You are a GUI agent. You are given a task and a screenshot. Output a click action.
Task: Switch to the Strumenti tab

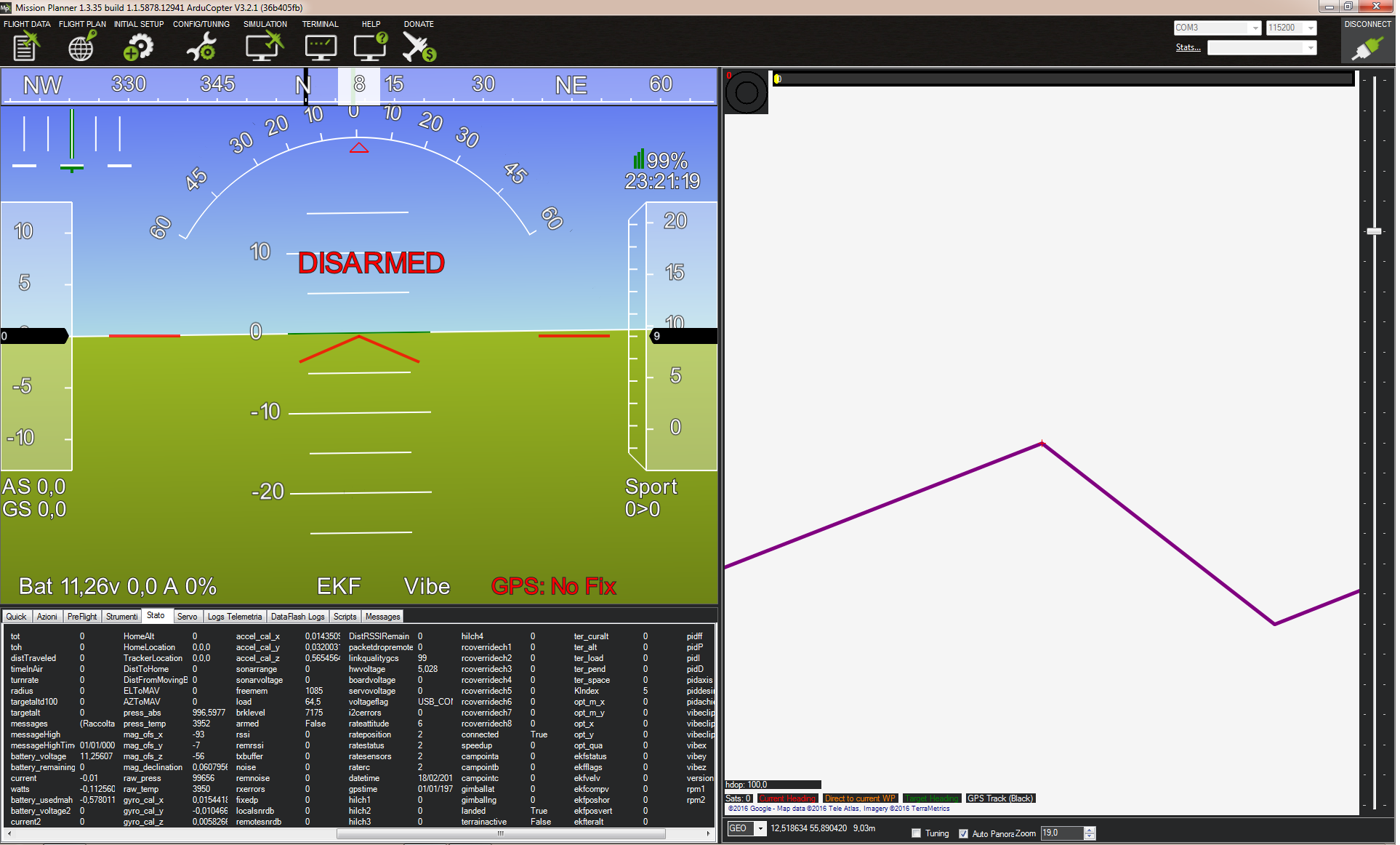121,617
